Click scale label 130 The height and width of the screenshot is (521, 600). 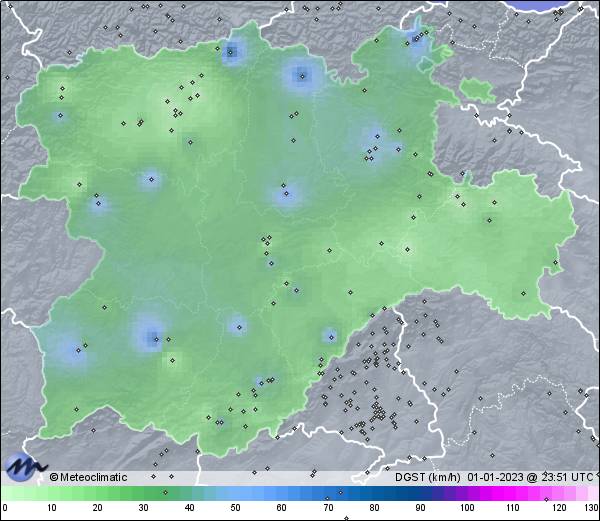tap(592, 508)
